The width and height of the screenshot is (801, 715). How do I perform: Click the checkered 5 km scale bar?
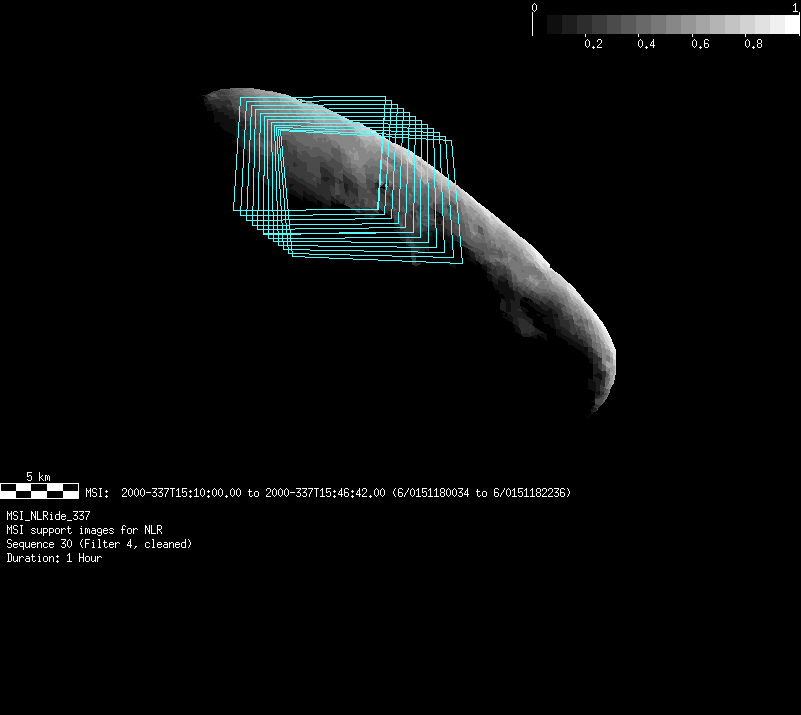[39, 490]
